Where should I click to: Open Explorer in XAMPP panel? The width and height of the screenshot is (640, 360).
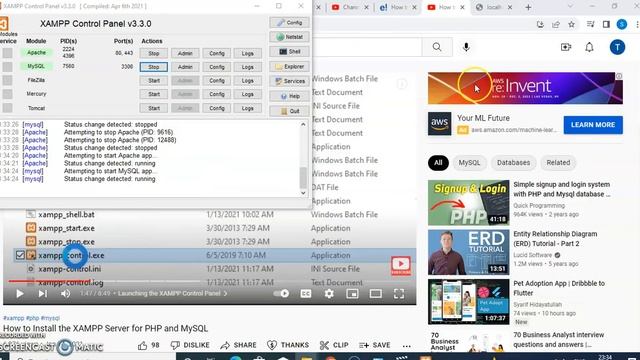[x=289, y=66]
